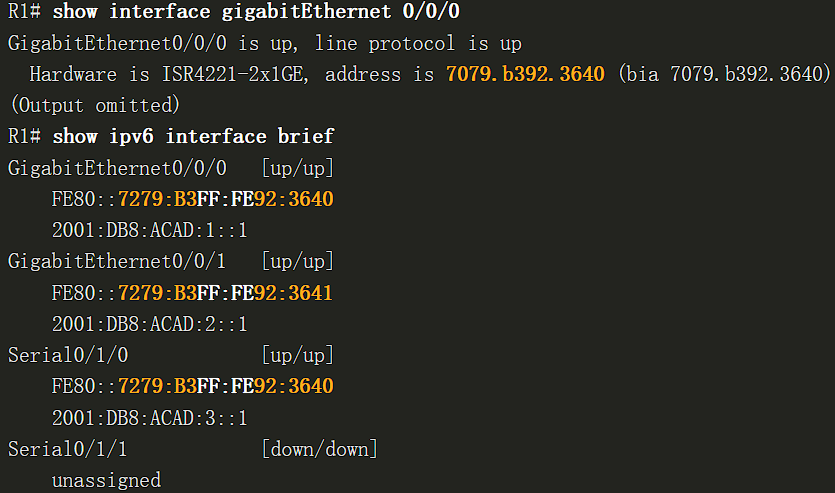835x493 pixels.
Task: Click the link-local address under Serial0/1/0
Action: (192, 386)
